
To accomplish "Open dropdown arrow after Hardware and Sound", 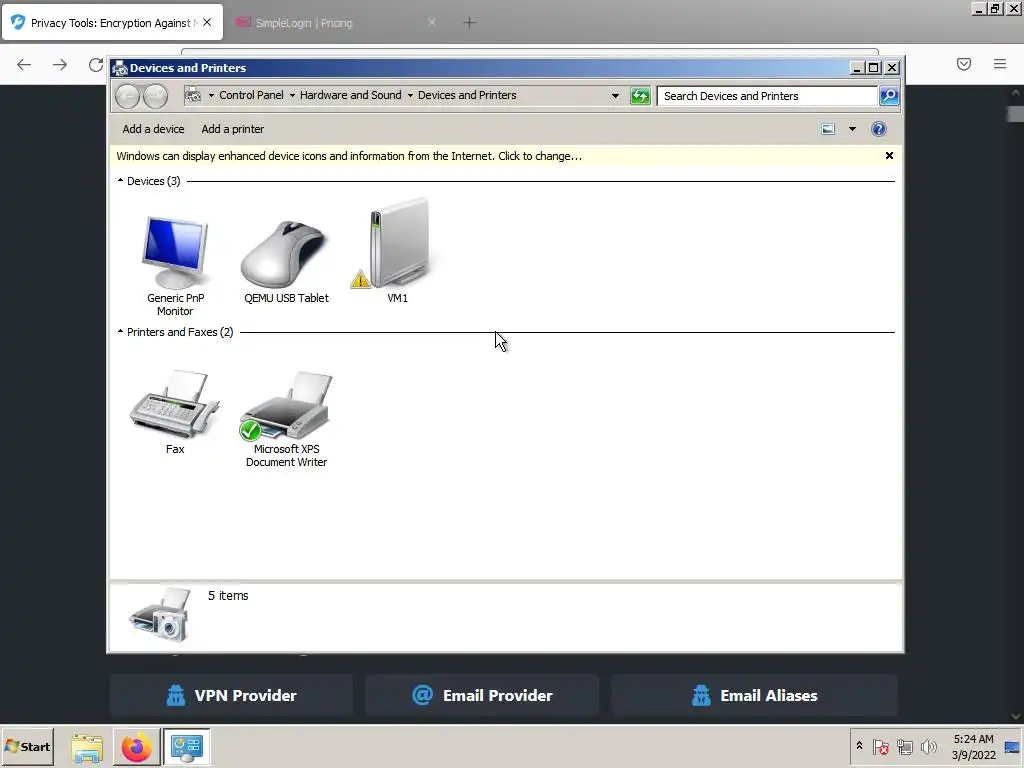I will click(410, 95).
